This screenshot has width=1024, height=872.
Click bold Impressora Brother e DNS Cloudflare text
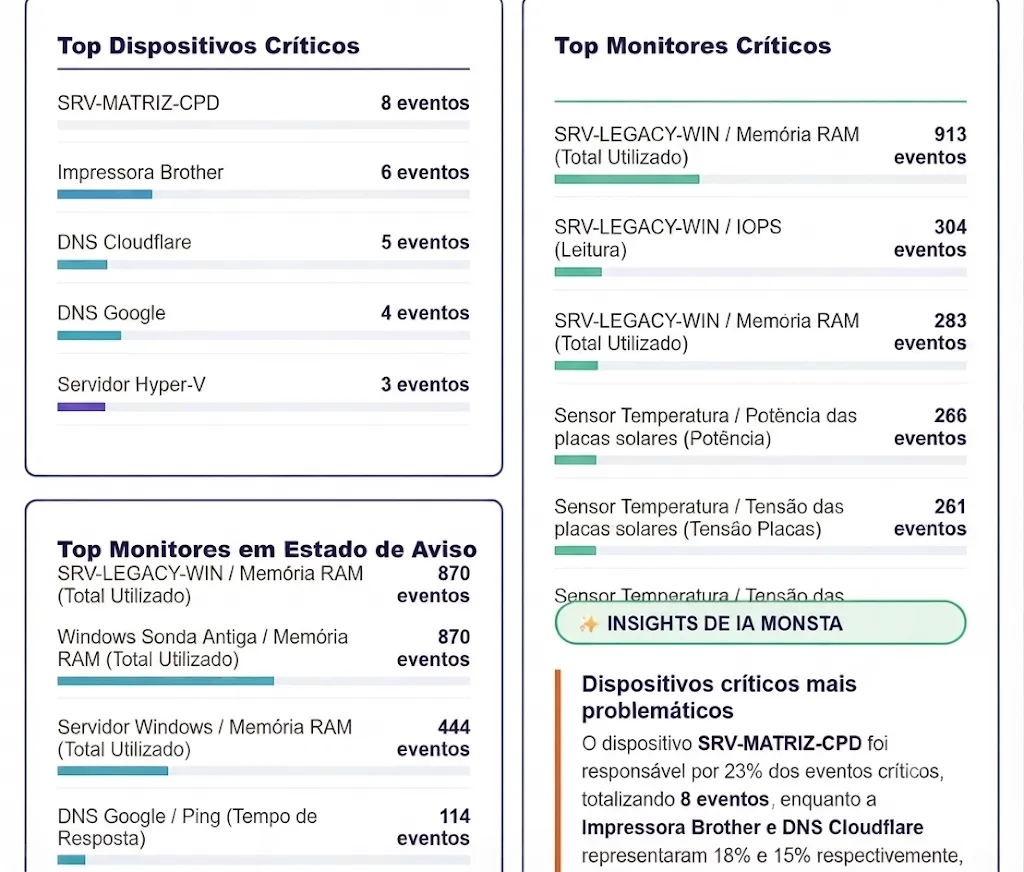pyautogui.click(x=752, y=827)
